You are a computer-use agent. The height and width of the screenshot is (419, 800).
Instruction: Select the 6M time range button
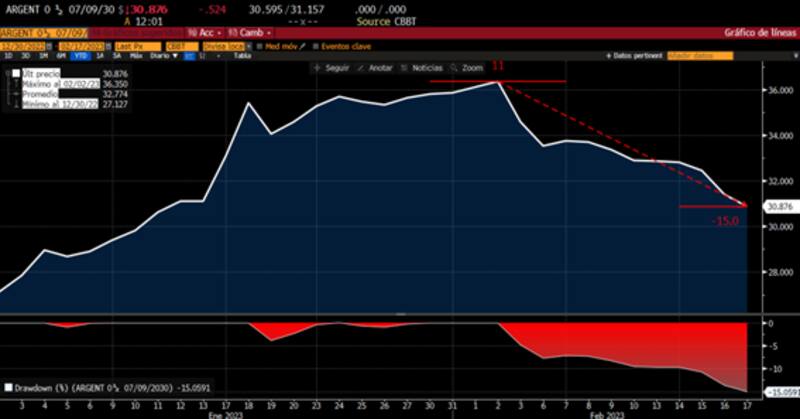(x=58, y=56)
